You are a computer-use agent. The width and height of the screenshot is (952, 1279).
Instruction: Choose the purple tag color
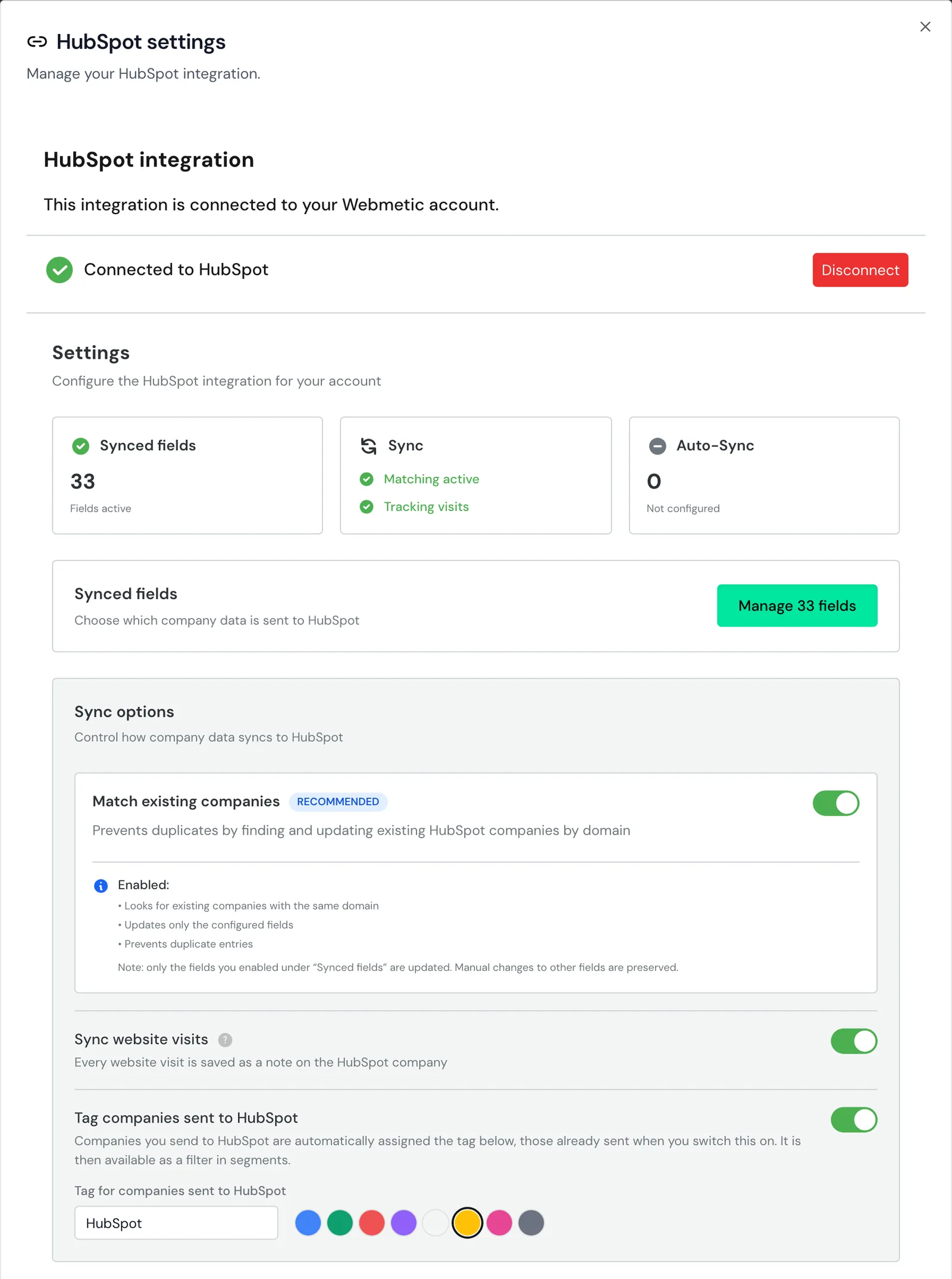tap(403, 1223)
